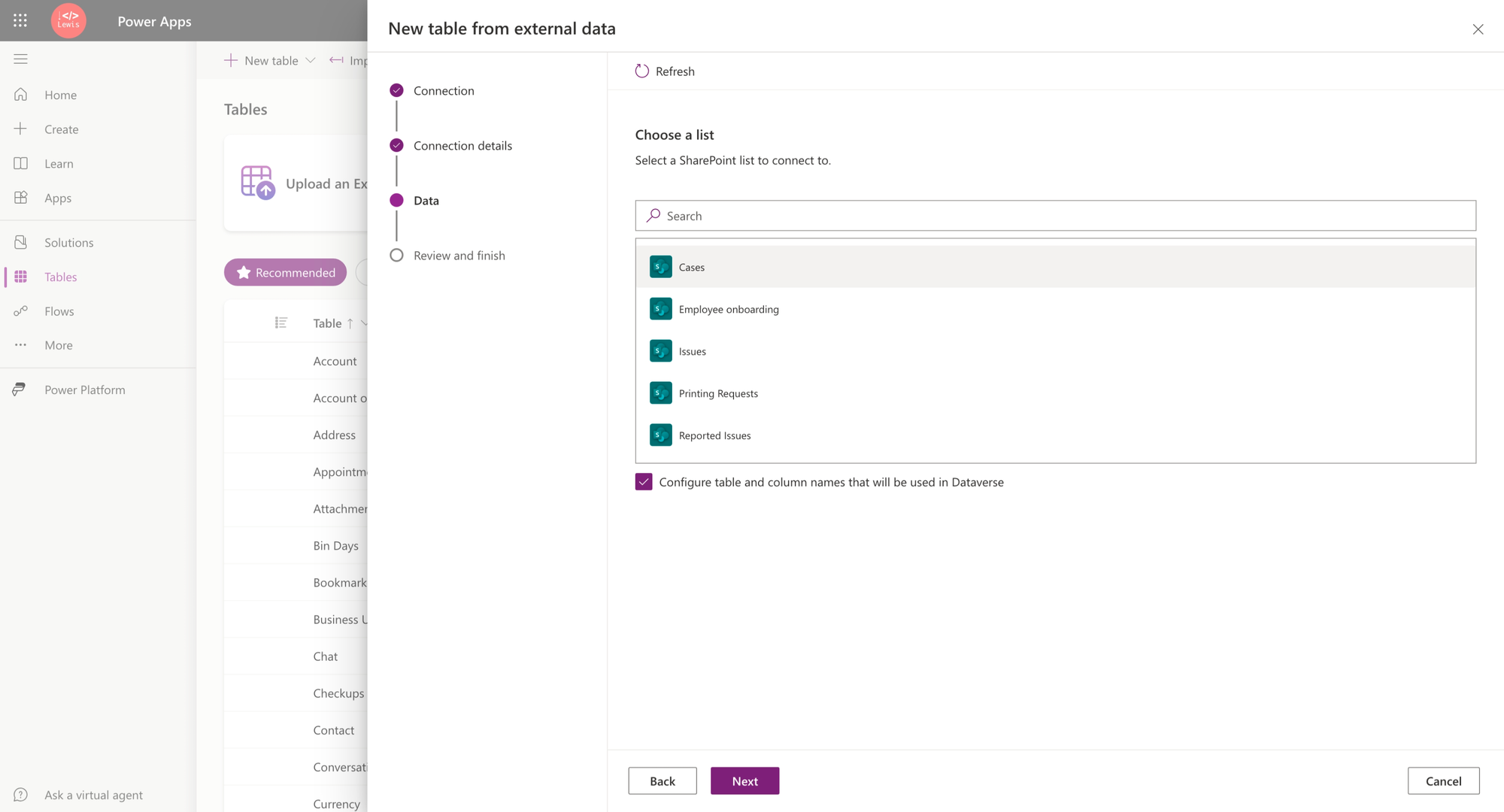The width and height of the screenshot is (1504, 812).
Task: Click the Home icon in the sidebar
Action: pos(20,95)
